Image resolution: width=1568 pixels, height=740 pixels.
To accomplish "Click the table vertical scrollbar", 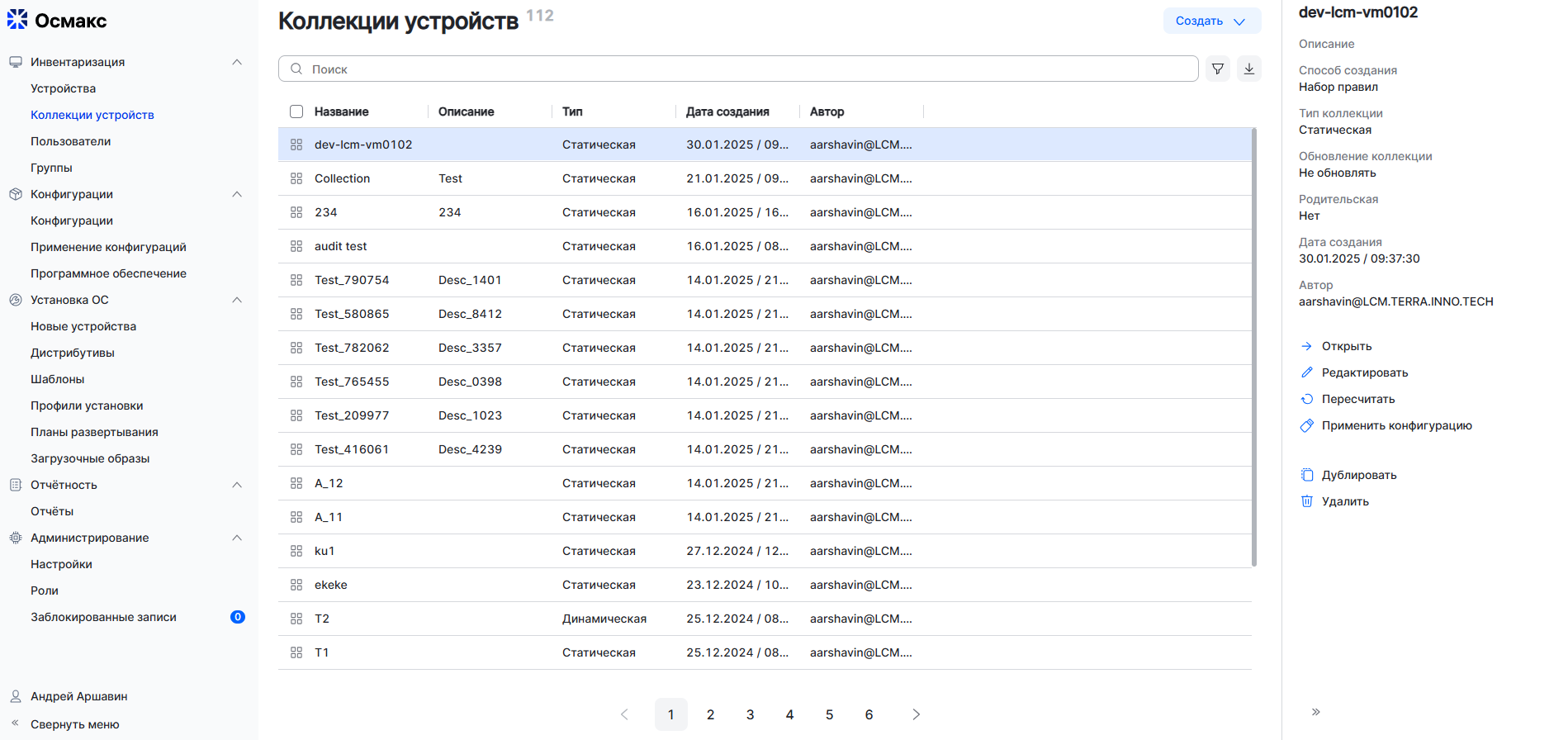I will [1254, 347].
